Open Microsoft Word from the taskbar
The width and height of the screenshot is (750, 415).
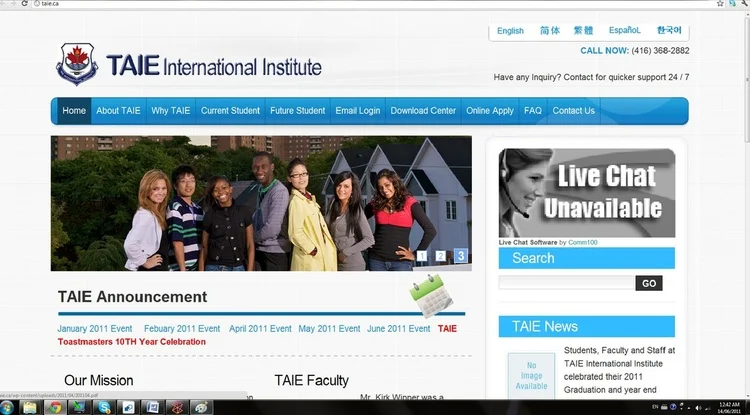(153, 408)
